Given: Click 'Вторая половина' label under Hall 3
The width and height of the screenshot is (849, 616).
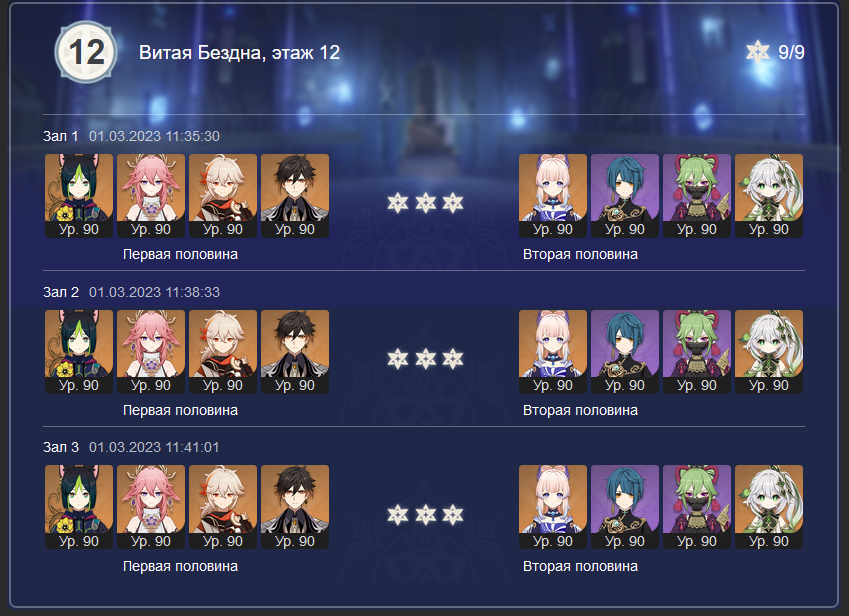Looking at the screenshot, I should tap(580, 566).
